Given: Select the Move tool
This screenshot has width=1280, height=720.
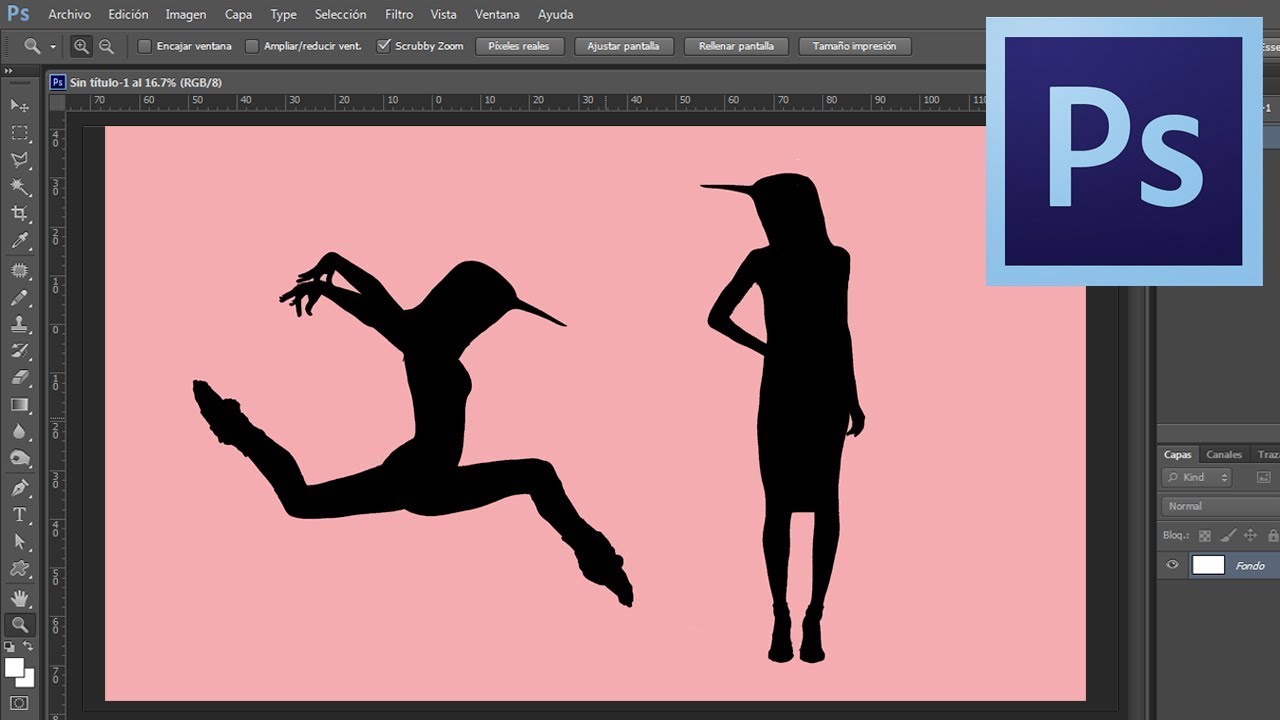Looking at the screenshot, I should (19, 105).
